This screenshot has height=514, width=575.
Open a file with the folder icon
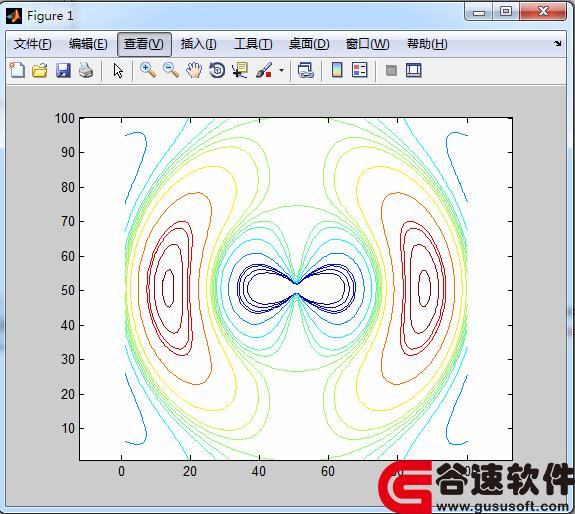[x=40, y=70]
